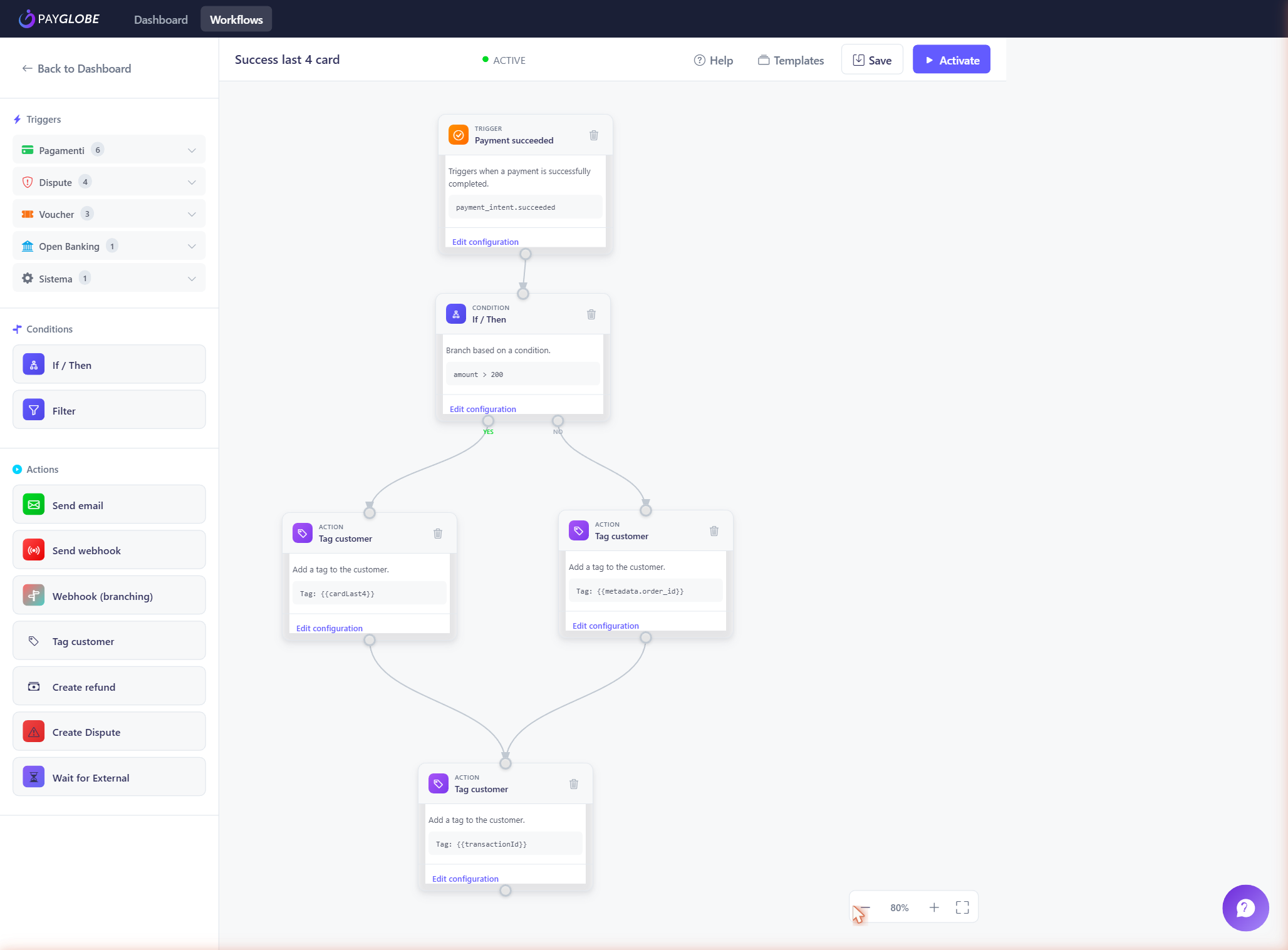The height and width of the screenshot is (950, 1288).
Task: Click the Create refund action label
Action: [84, 687]
